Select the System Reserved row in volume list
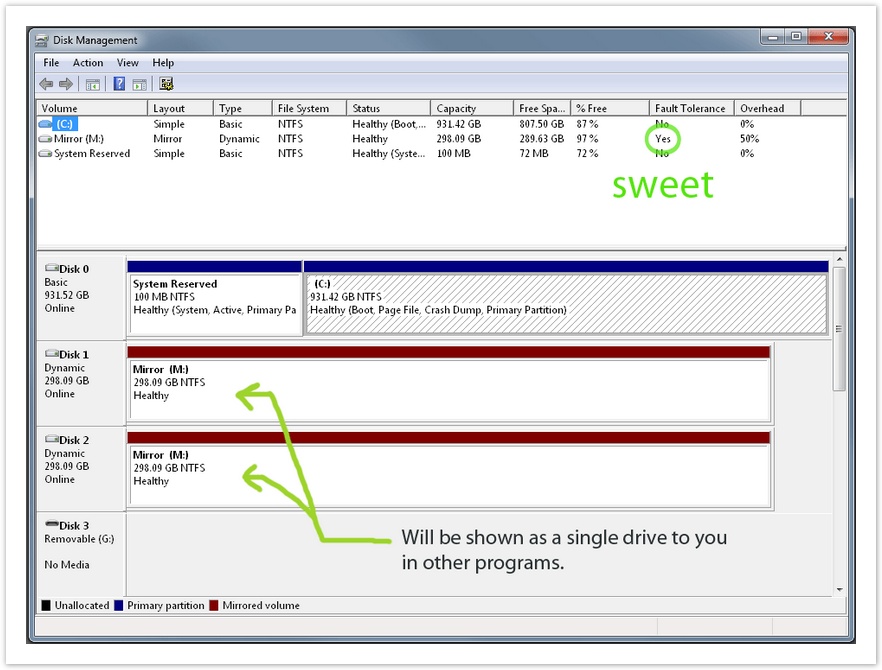Screen dimensions: 882x670 (x=92, y=154)
